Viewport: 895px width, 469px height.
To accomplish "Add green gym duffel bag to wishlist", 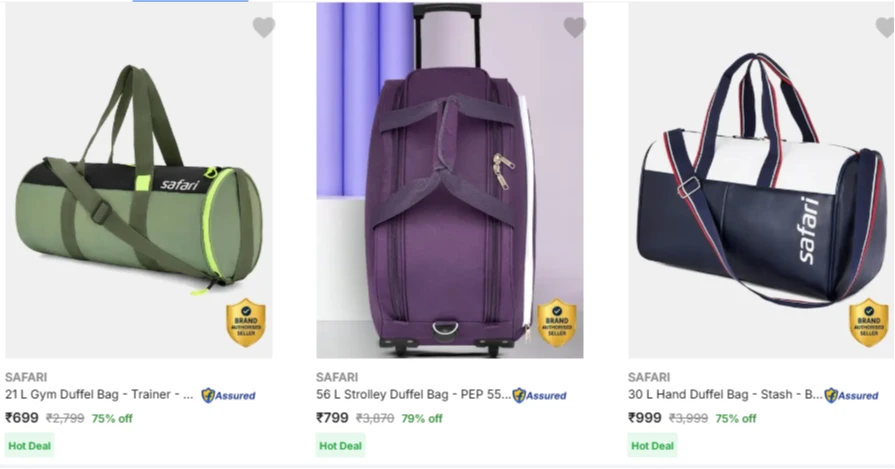I will [x=264, y=27].
